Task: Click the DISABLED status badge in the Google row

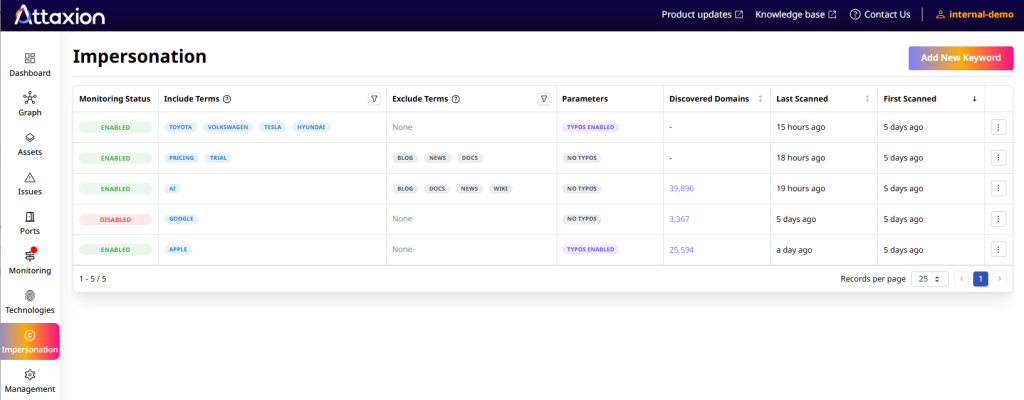Action: pos(116,219)
